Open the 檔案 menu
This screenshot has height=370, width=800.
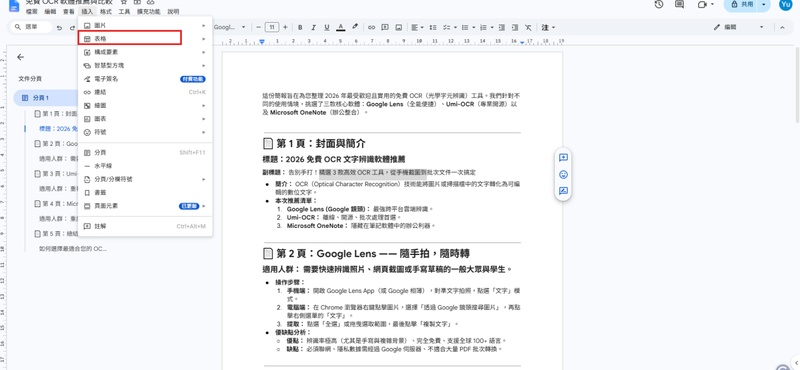(32, 11)
